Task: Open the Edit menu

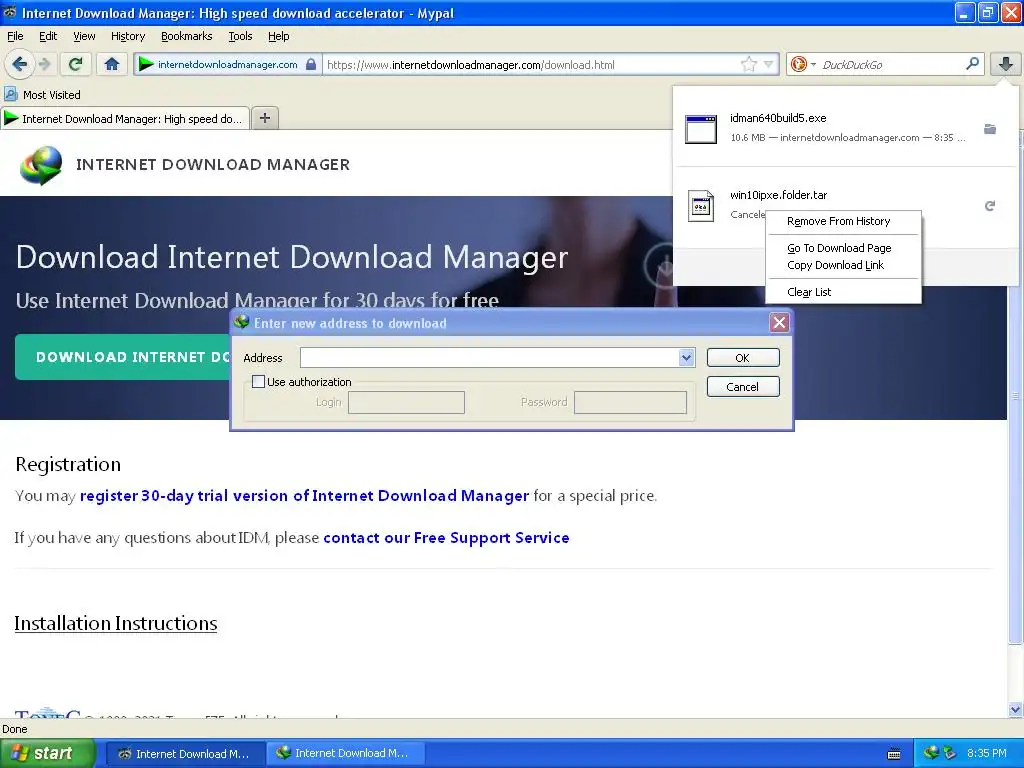Action: tap(48, 36)
